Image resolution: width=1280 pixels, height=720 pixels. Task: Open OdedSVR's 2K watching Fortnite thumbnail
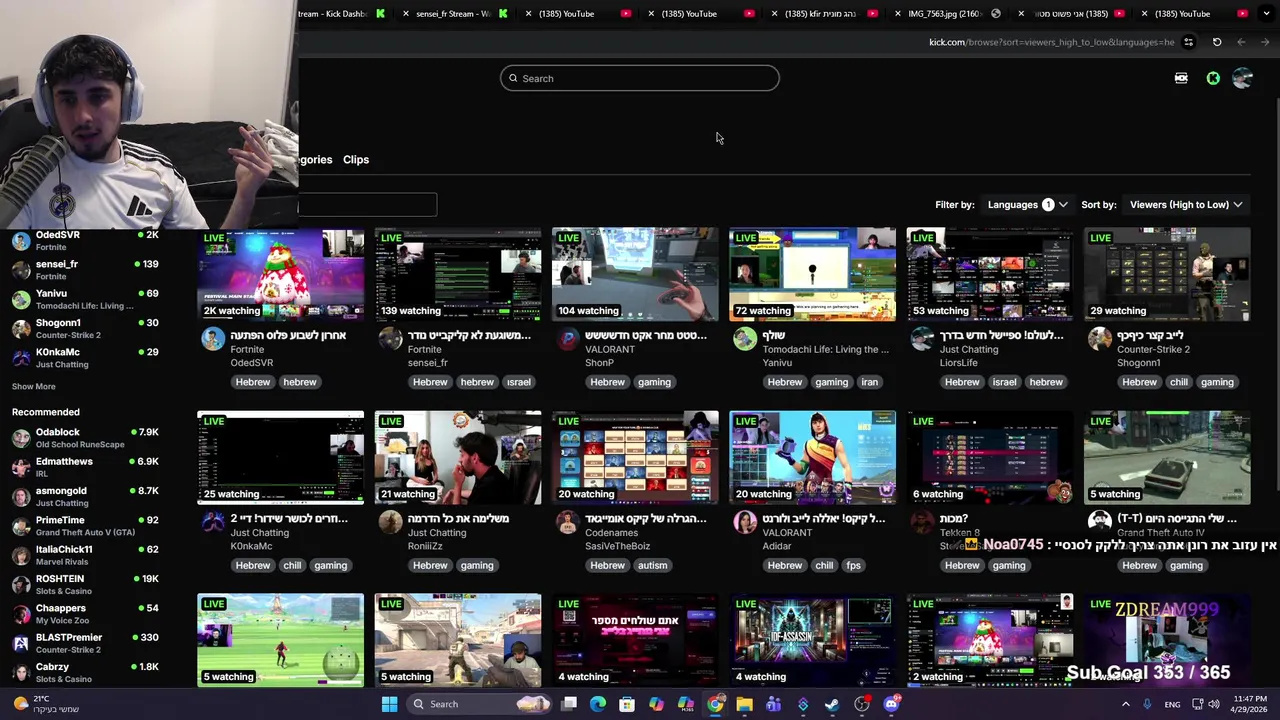coord(281,274)
